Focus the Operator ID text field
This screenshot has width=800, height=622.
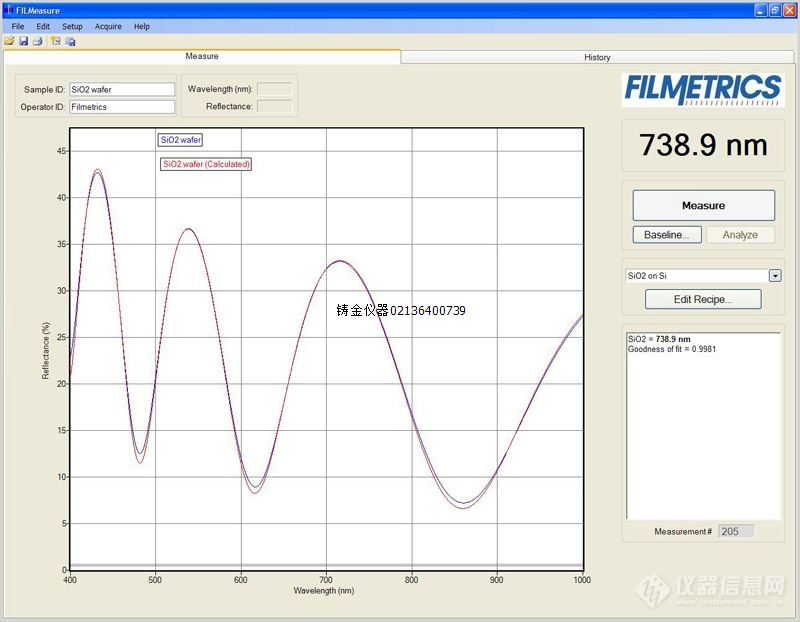coord(121,107)
